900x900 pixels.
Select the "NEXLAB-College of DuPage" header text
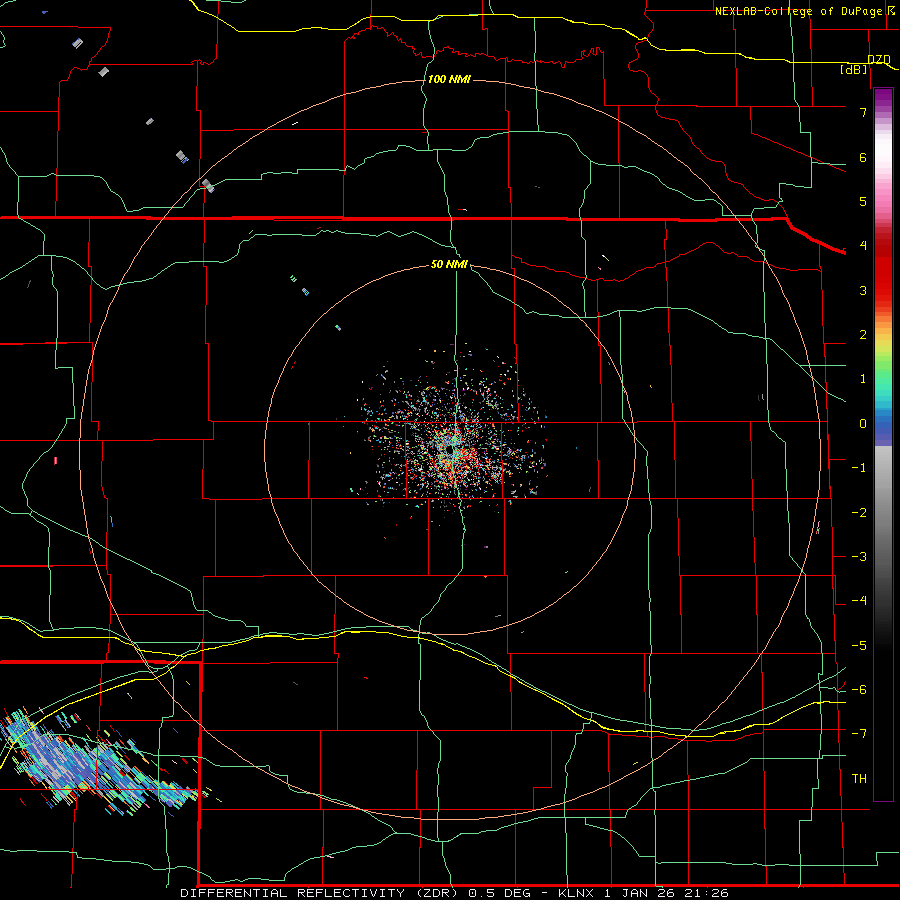[798, 11]
